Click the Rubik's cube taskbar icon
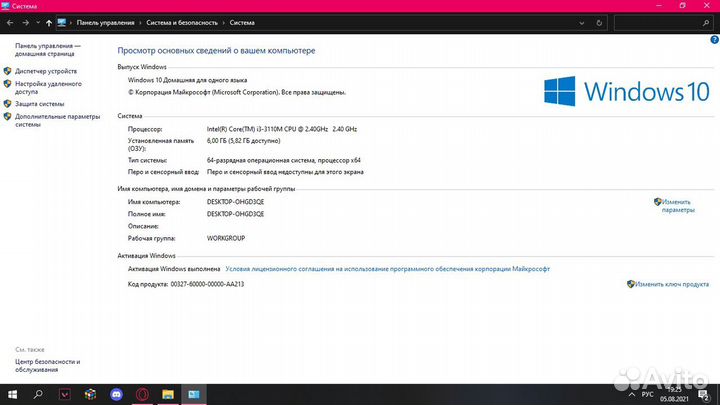The width and height of the screenshot is (720, 405). (x=90, y=395)
